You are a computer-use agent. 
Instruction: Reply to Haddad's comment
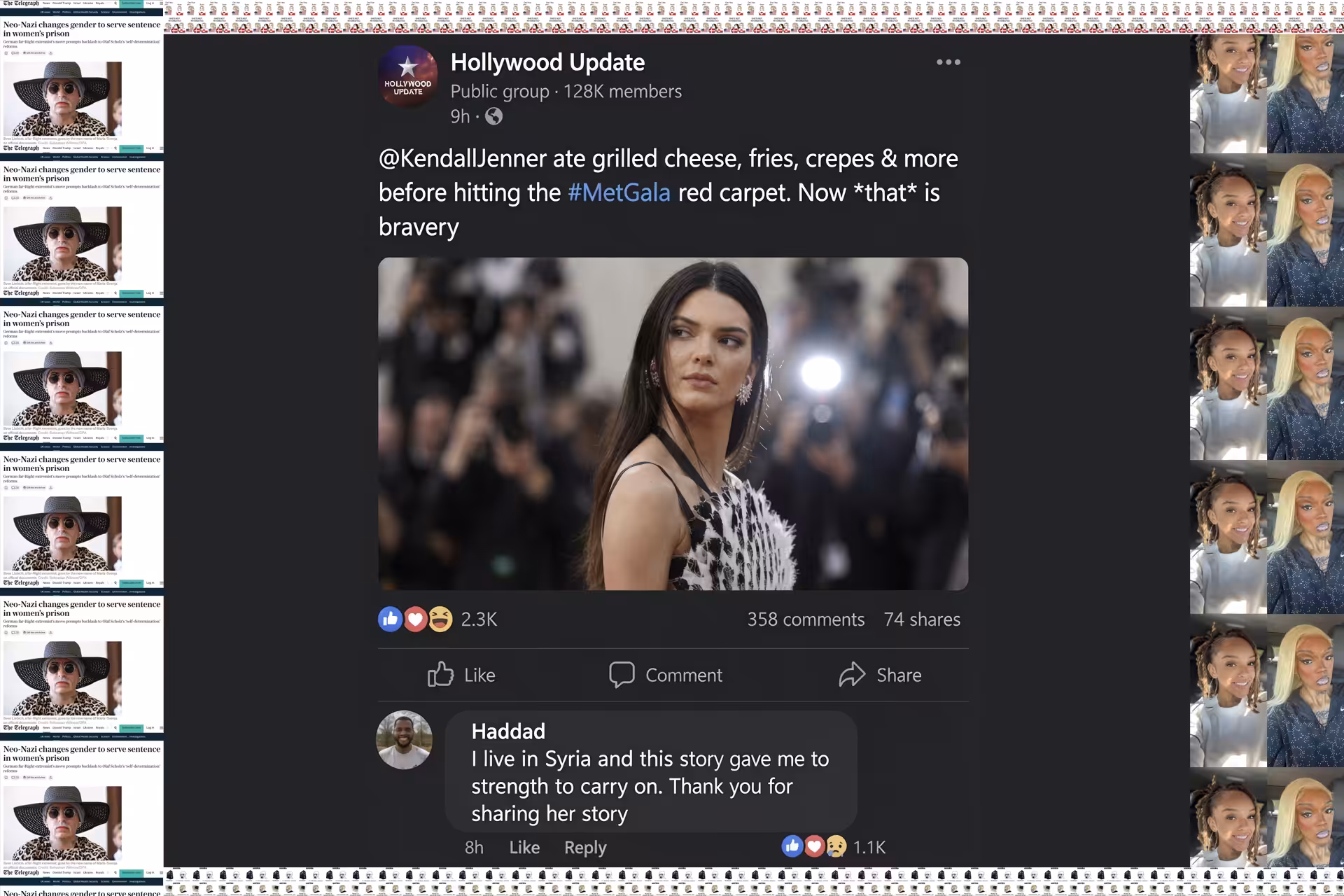(585, 848)
